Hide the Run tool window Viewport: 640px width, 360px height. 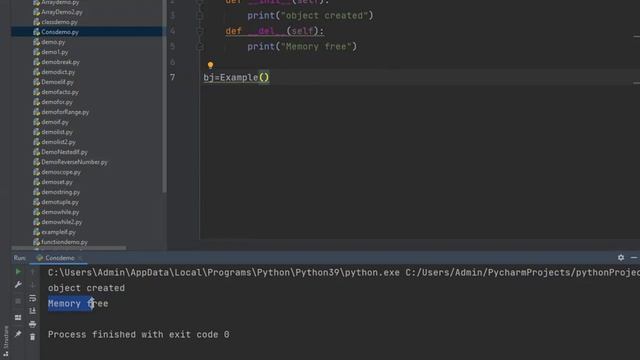pos(634,258)
